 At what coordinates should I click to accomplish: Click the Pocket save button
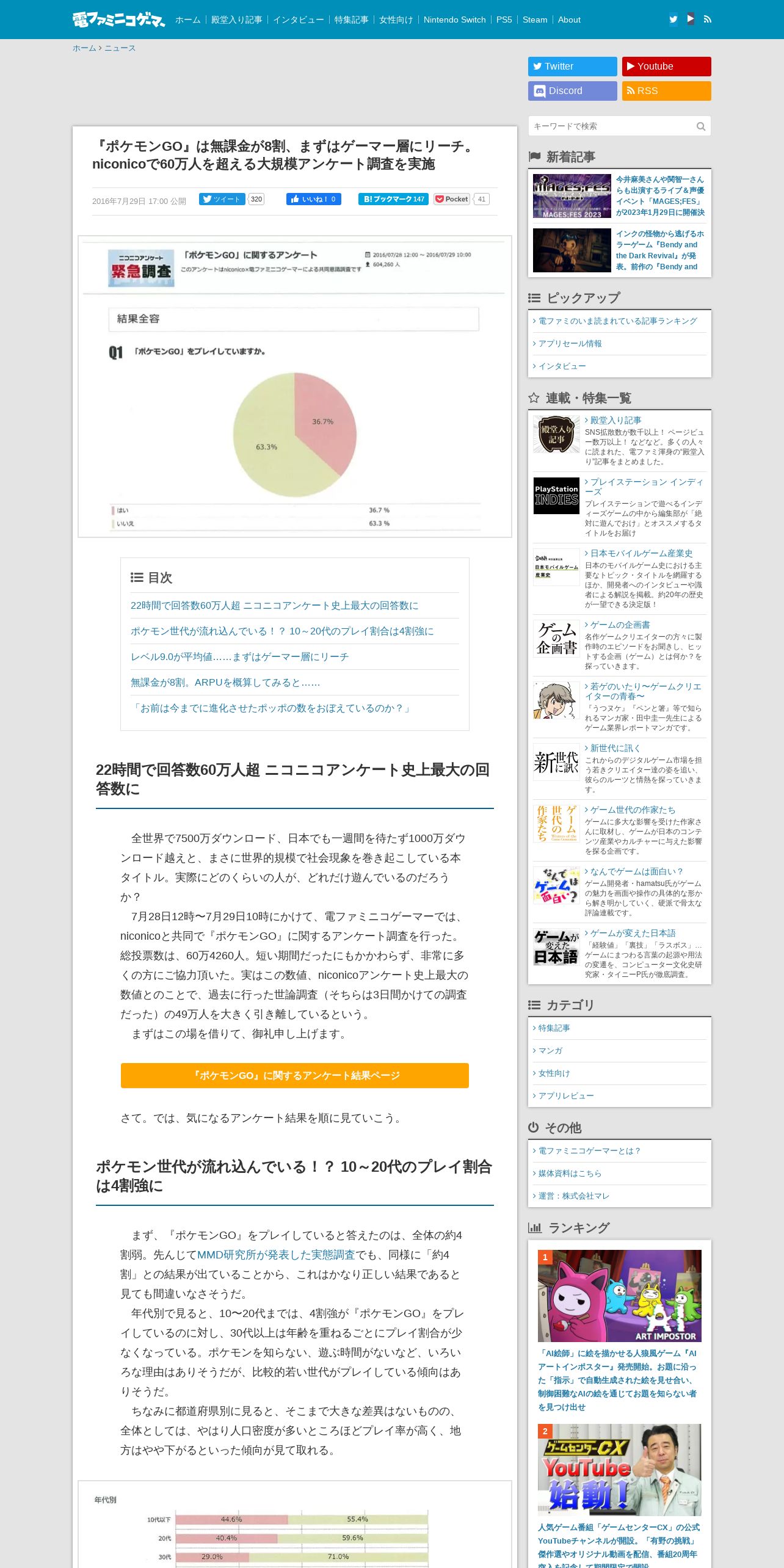452,199
